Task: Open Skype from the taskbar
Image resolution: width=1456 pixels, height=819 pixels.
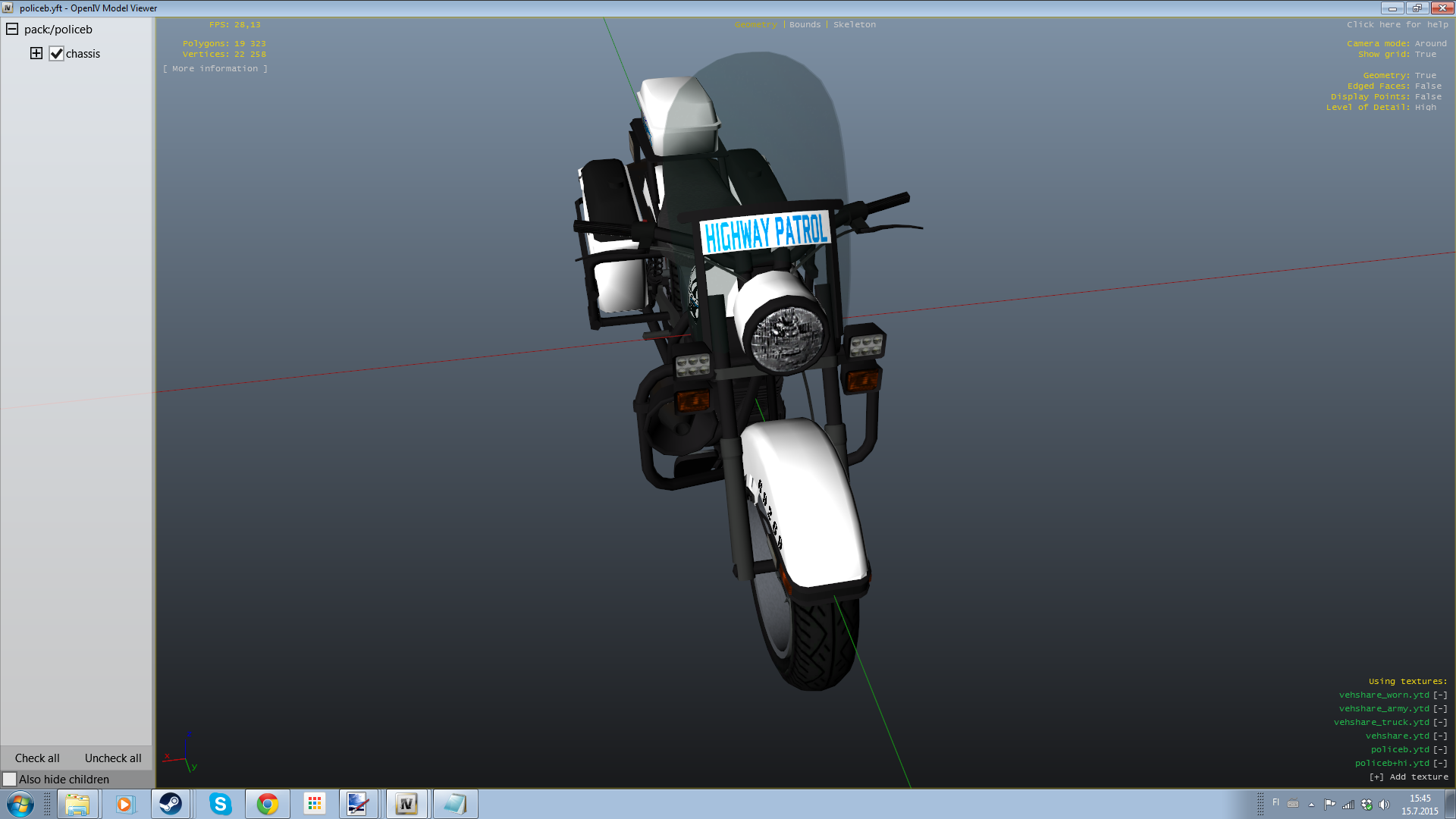Action: (220, 804)
